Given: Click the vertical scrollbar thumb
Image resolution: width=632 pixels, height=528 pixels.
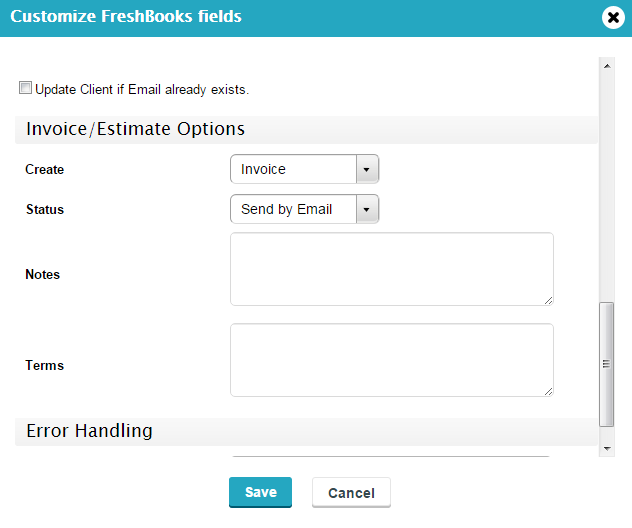Looking at the screenshot, I should click(607, 364).
